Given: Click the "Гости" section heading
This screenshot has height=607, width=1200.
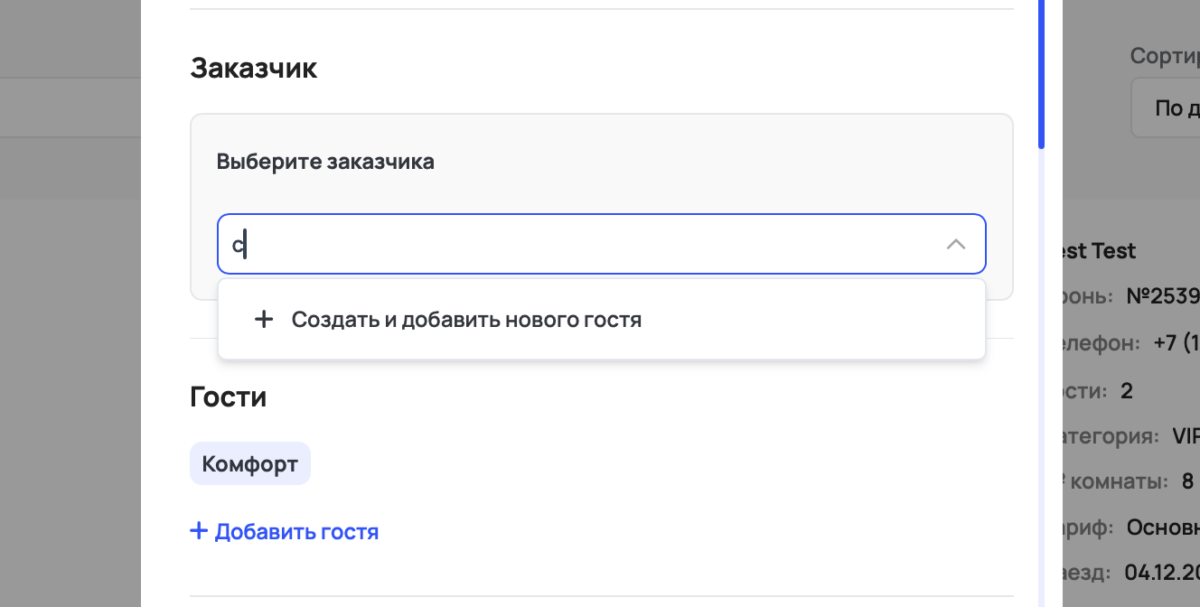Looking at the screenshot, I should pyautogui.click(x=228, y=396).
